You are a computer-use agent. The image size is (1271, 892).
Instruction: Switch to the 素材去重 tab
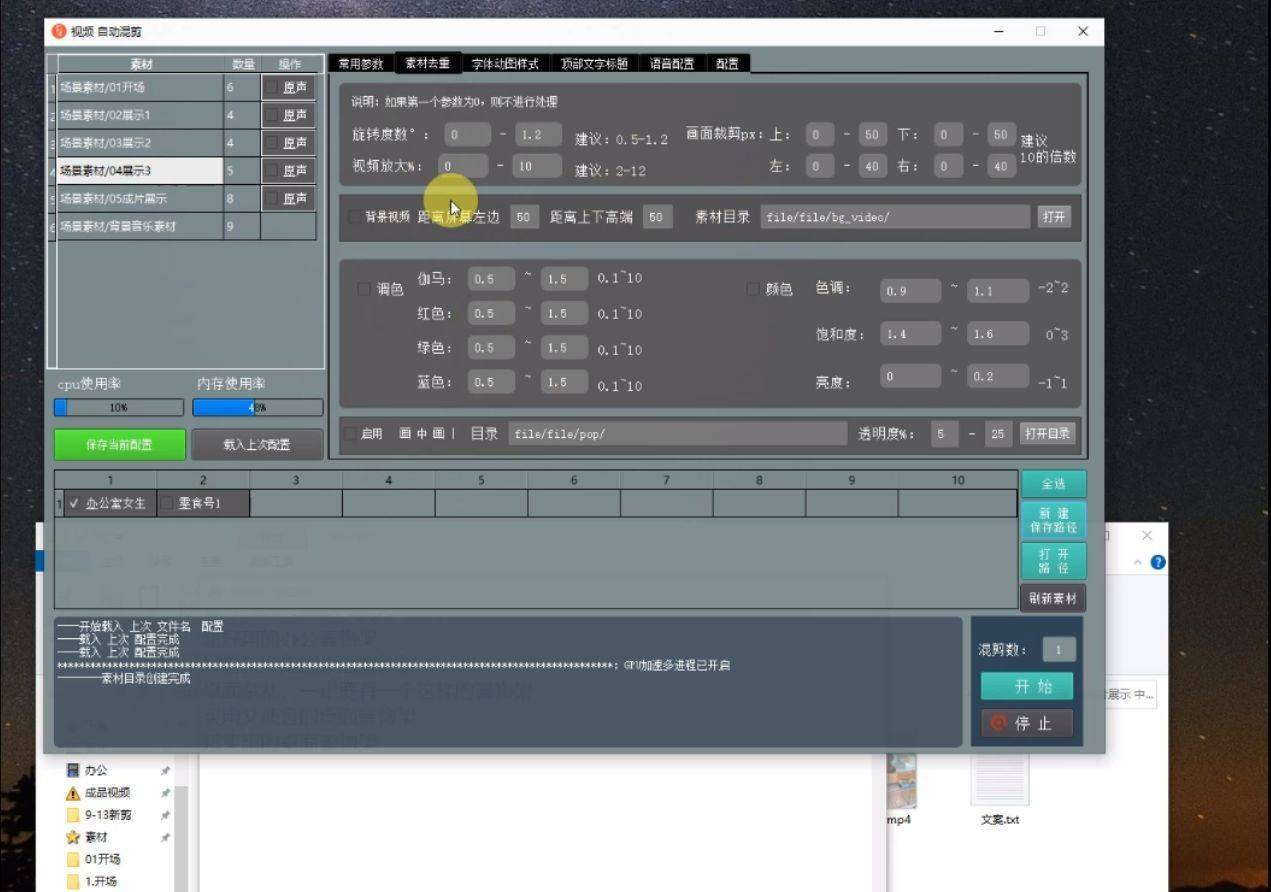coord(427,63)
